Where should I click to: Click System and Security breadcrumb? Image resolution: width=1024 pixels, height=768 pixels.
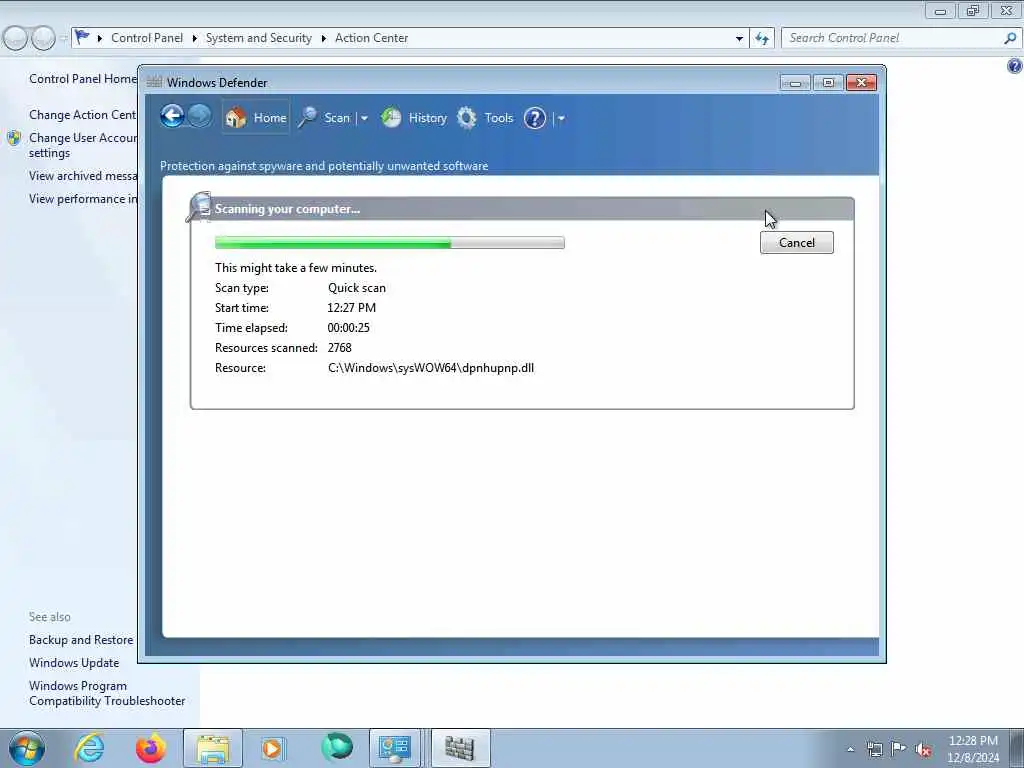click(x=259, y=38)
